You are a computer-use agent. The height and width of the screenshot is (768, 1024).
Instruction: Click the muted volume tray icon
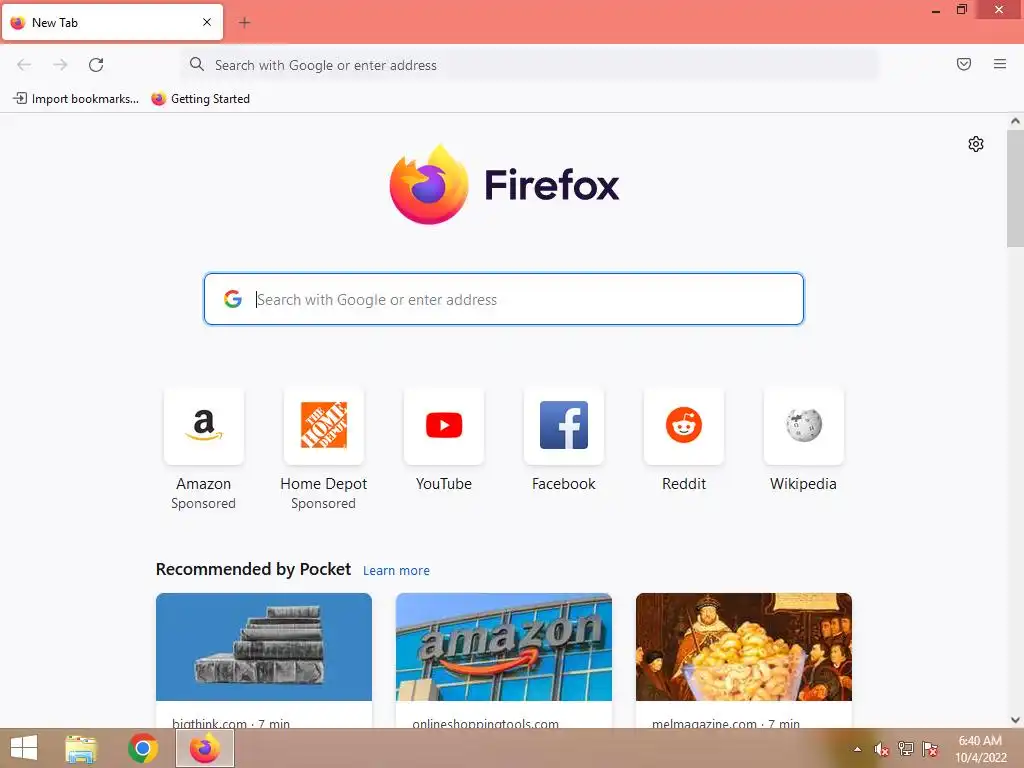tap(881, 749)
